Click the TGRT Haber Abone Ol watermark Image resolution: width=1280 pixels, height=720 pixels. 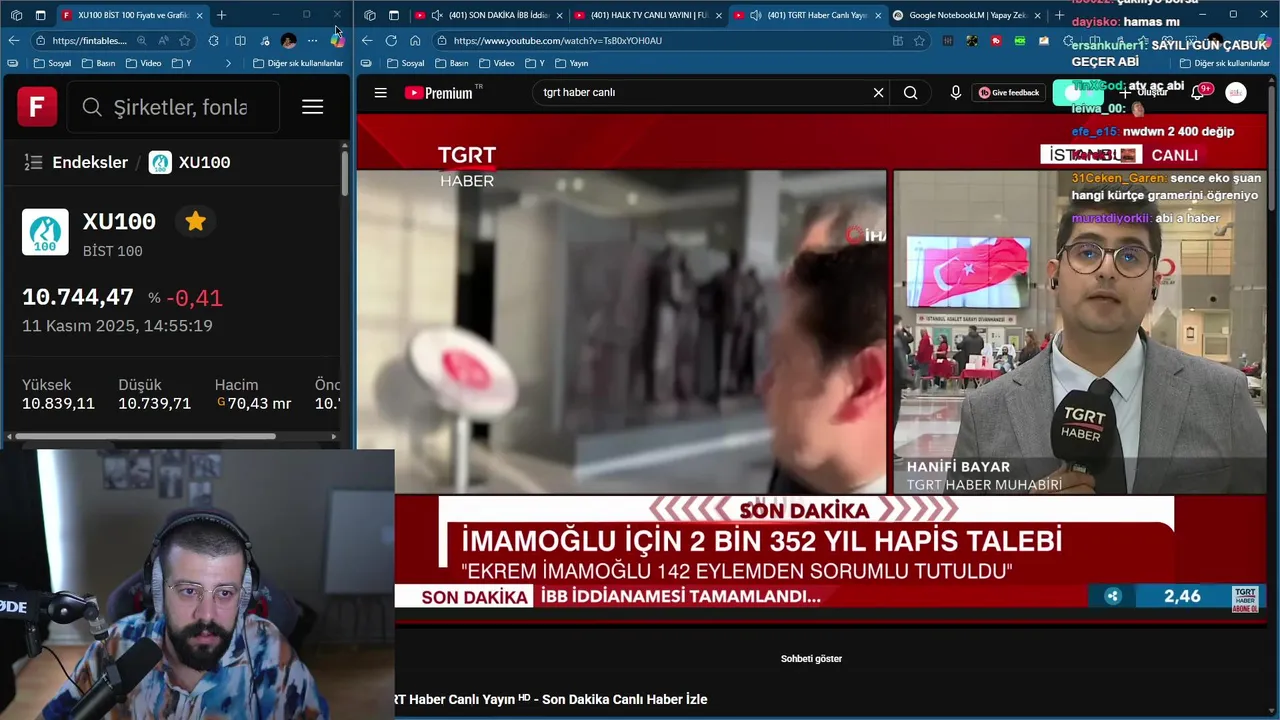(1245, 599)
